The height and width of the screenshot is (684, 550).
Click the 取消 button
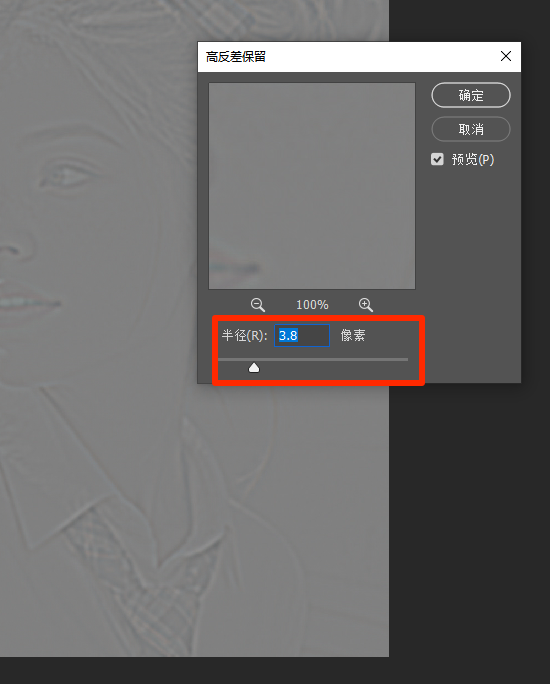[x=471, y=129]
